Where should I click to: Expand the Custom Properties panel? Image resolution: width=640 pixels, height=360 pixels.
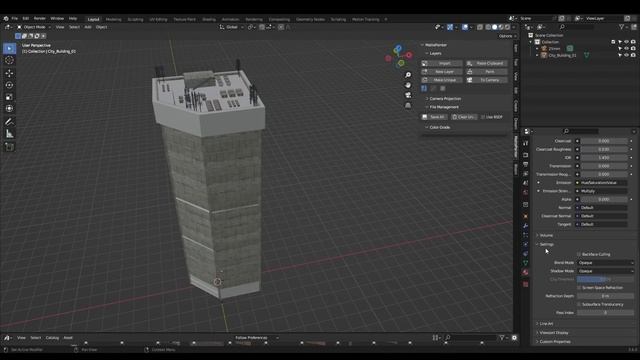point(555,342)
